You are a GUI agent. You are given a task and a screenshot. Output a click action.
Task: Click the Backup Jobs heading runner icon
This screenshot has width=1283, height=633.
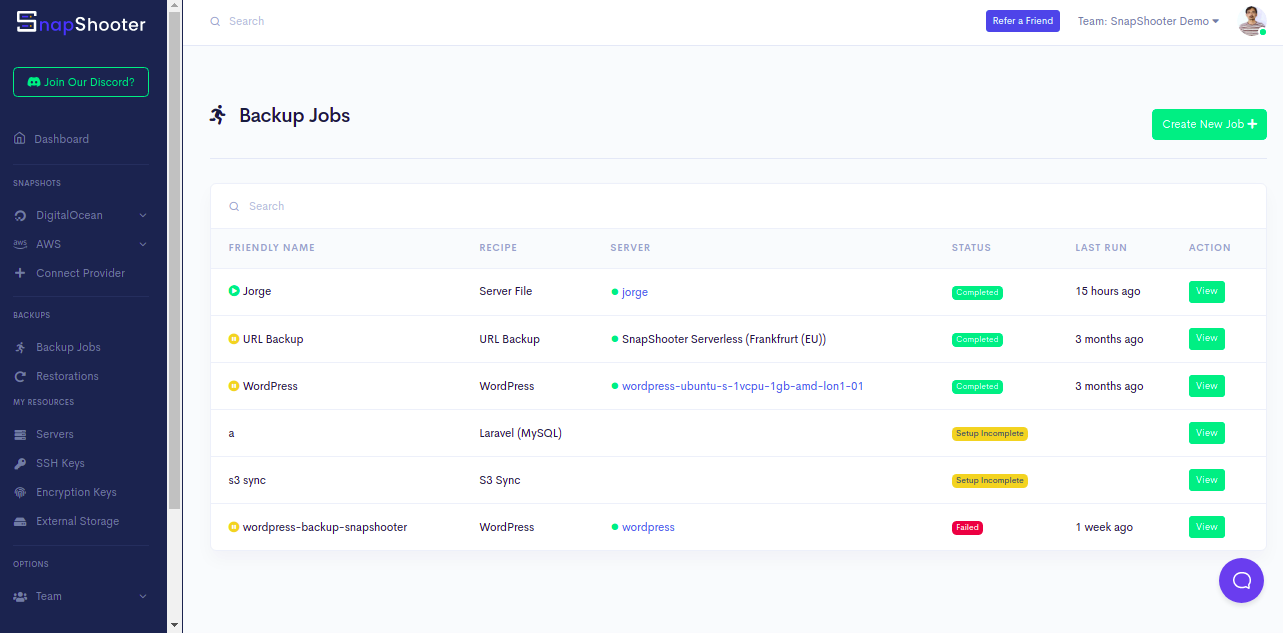218,115
